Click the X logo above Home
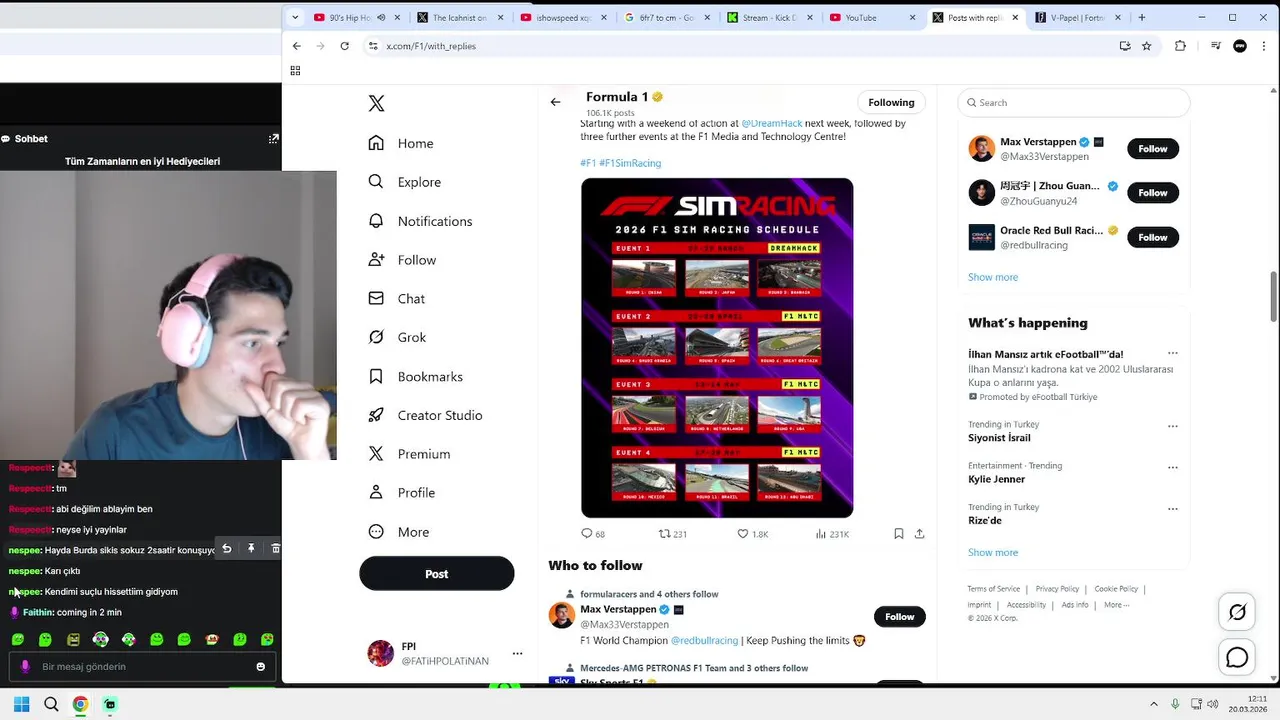 [376, 103]
